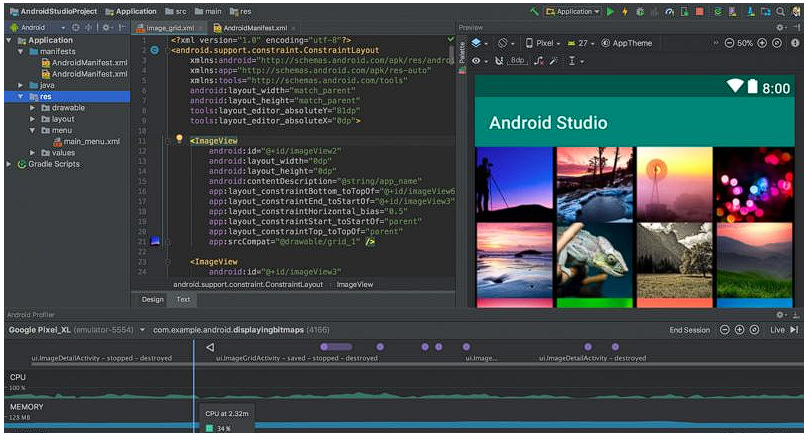Switch to Text tab

coord(183,299)
